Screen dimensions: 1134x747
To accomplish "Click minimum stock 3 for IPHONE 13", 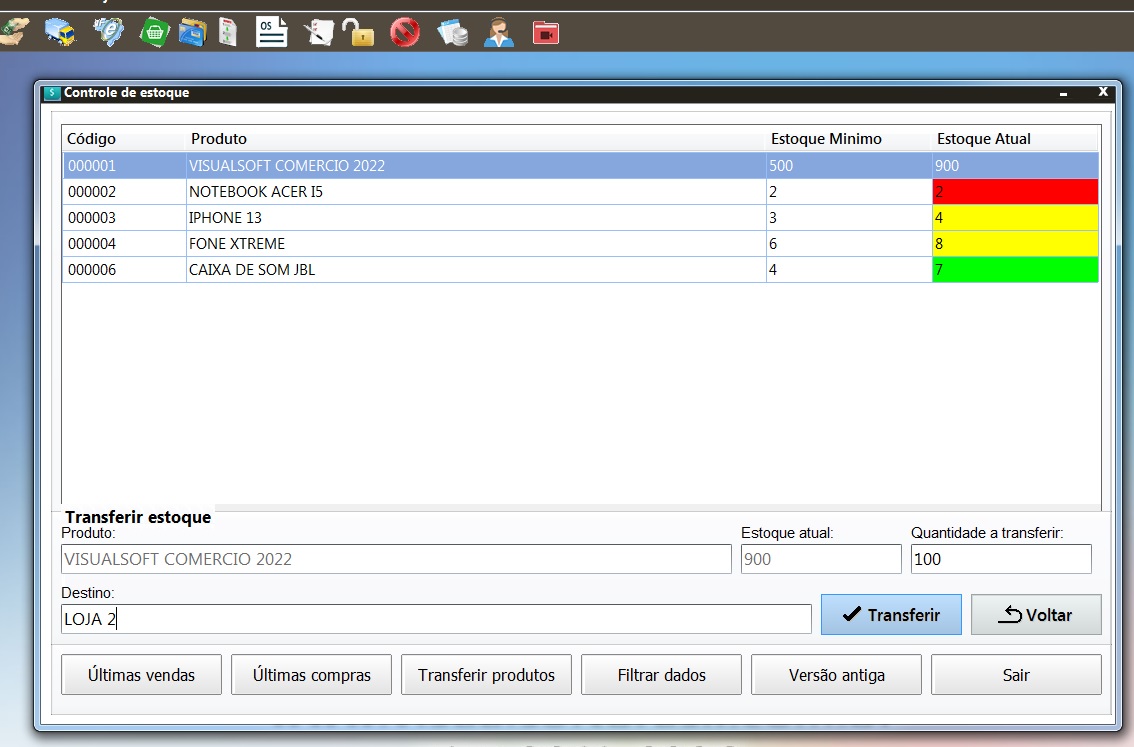I will (x=849, y=218).
